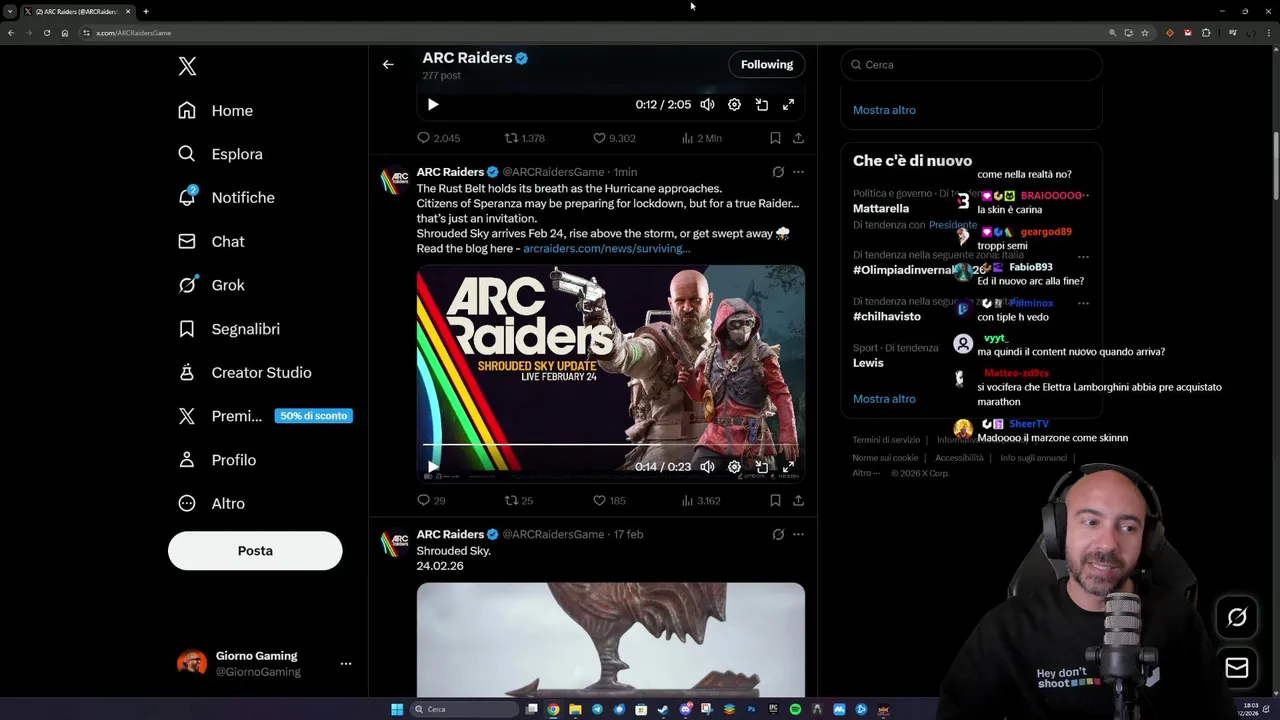The width and height of the screenshot is (1280, 720).
Task: Click the Posta compose button
Action: click(x=255, y=551)
